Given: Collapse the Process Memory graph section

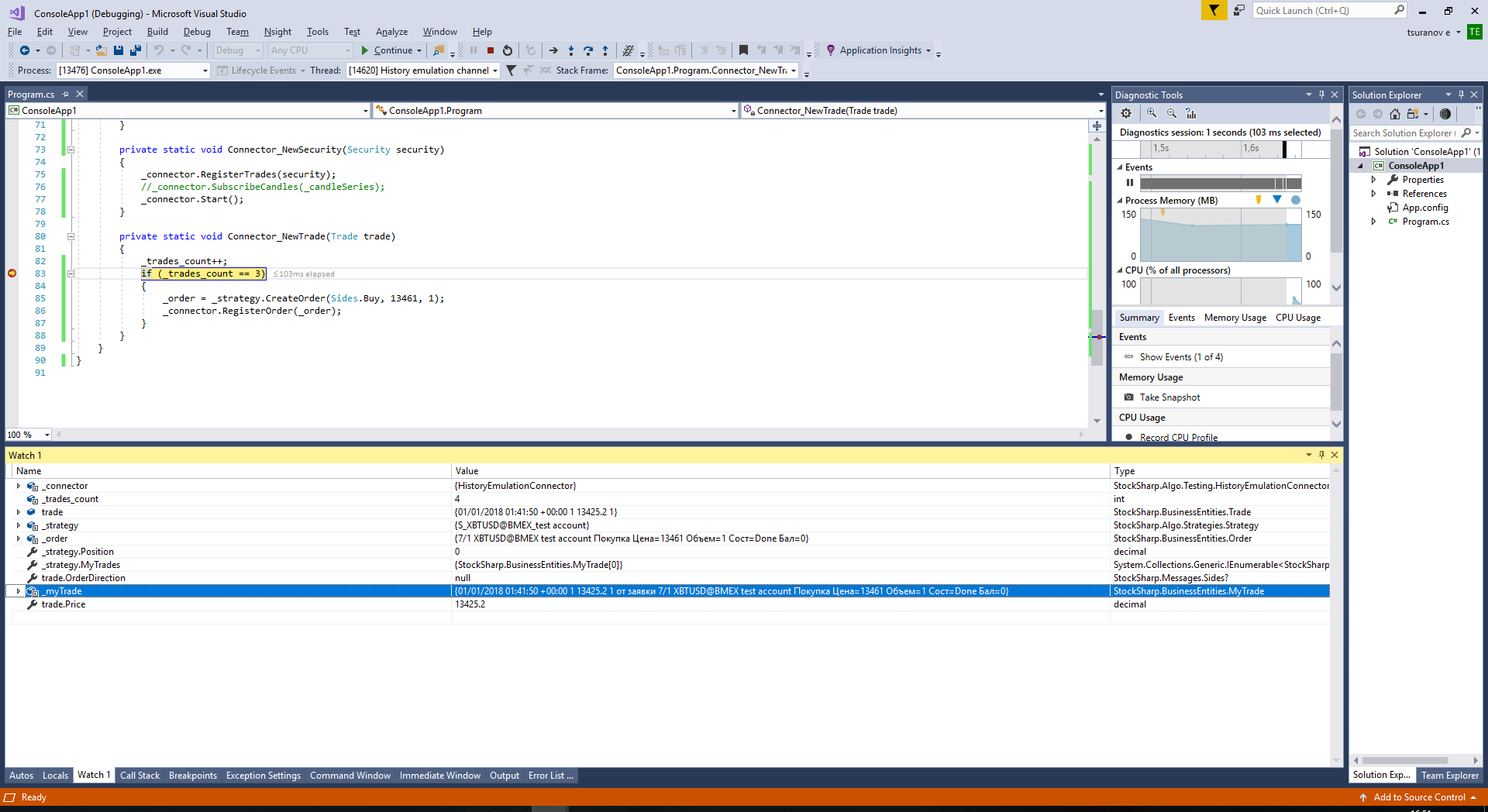Looking at the screenshot, I should (1120, 201).
